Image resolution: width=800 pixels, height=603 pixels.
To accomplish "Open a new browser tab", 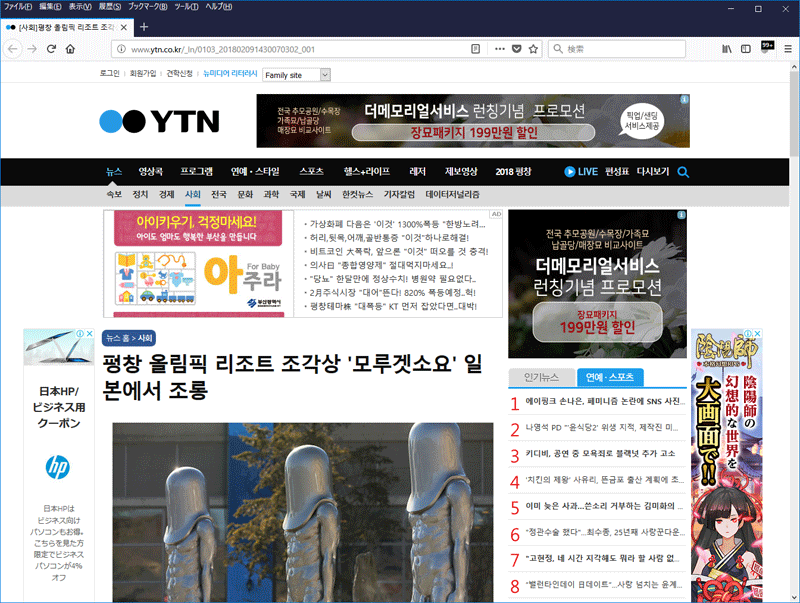I will [x=144, y=27].
